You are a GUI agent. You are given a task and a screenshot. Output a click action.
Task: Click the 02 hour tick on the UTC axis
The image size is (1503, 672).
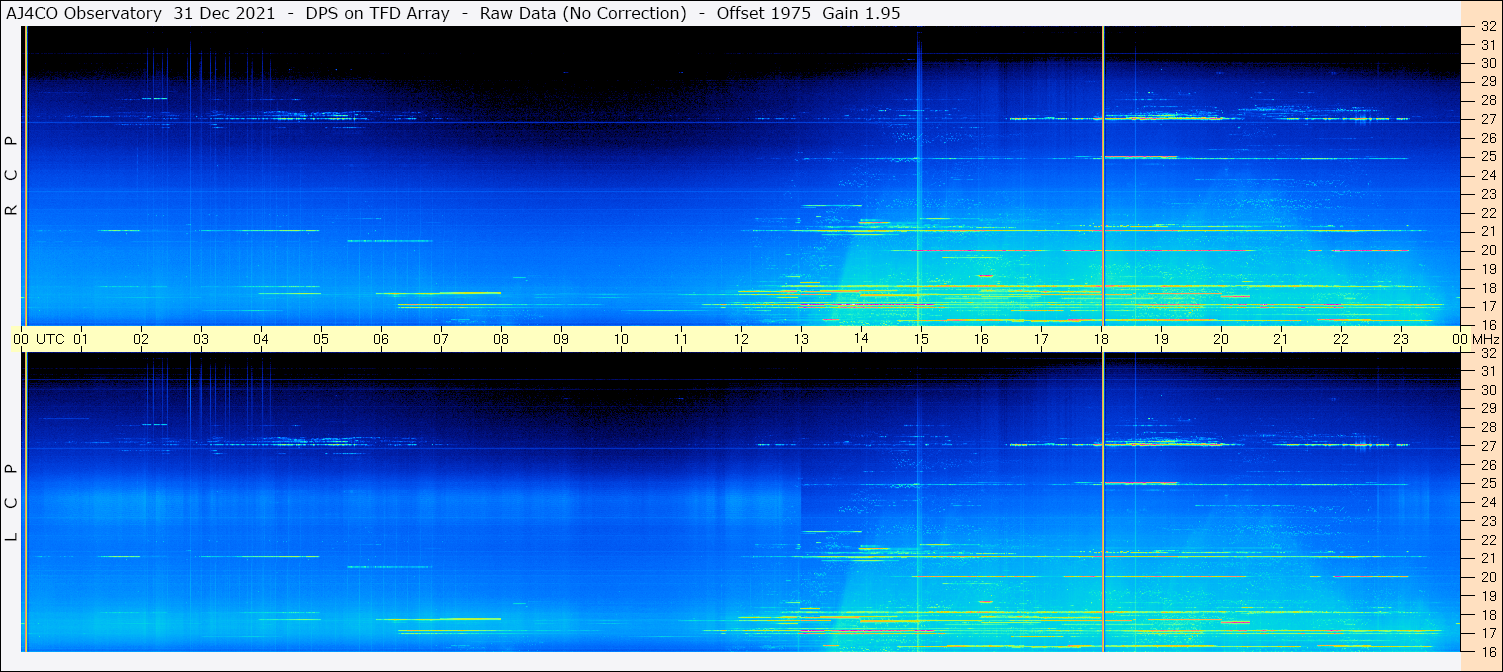(x=141, y=339)
